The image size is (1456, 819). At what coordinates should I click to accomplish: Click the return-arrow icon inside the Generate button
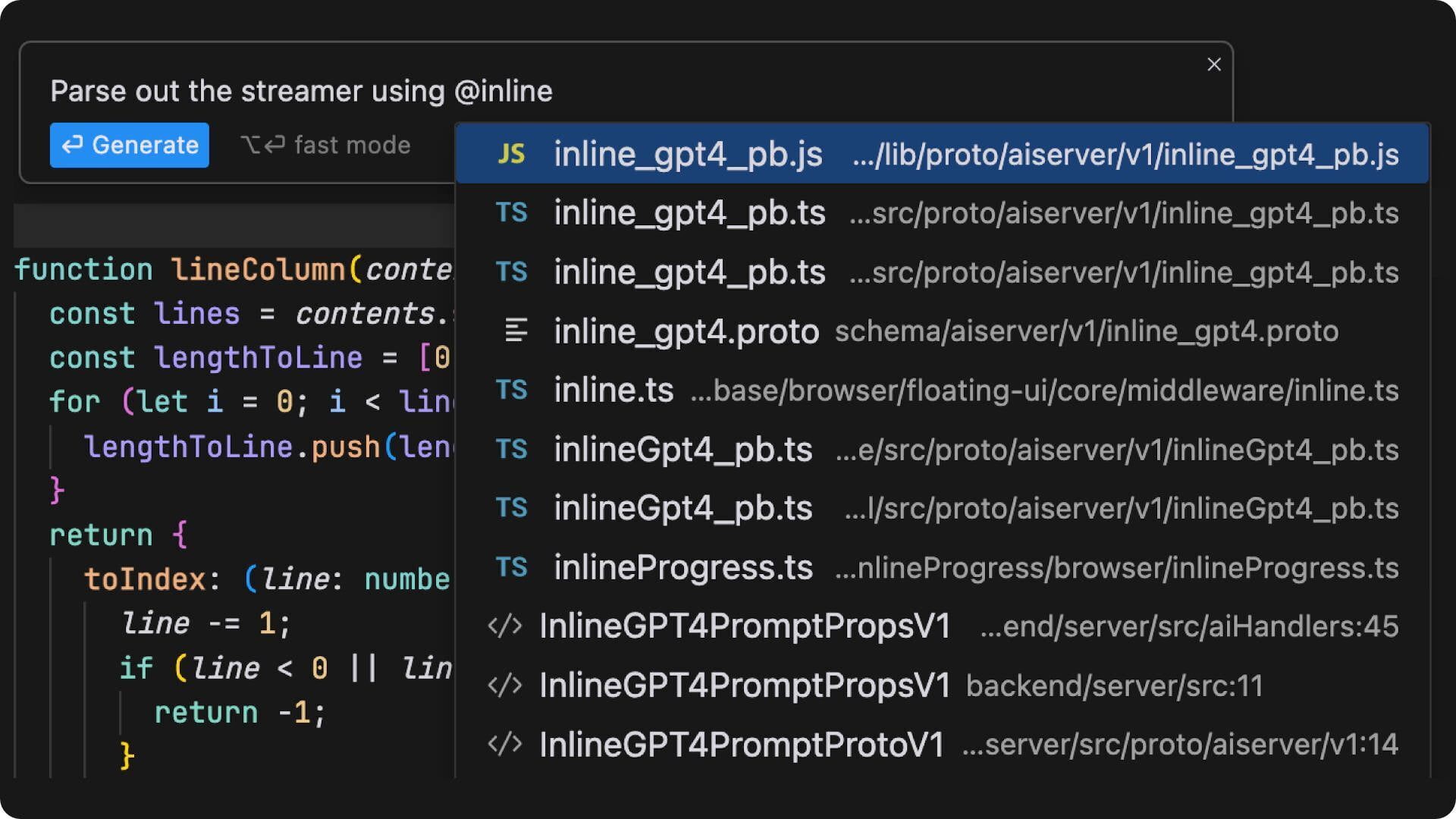tap(72, 144)
